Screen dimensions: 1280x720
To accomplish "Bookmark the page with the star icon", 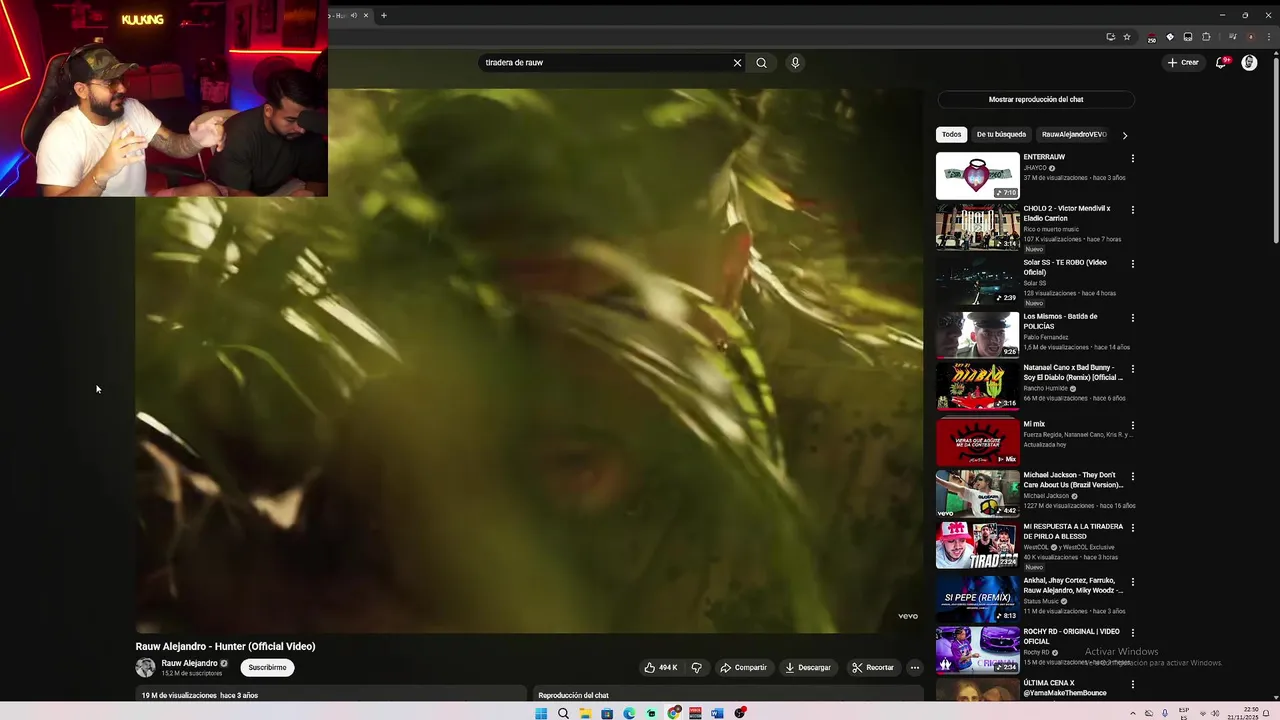I will pyautogui.click(x=1127, y=37).
